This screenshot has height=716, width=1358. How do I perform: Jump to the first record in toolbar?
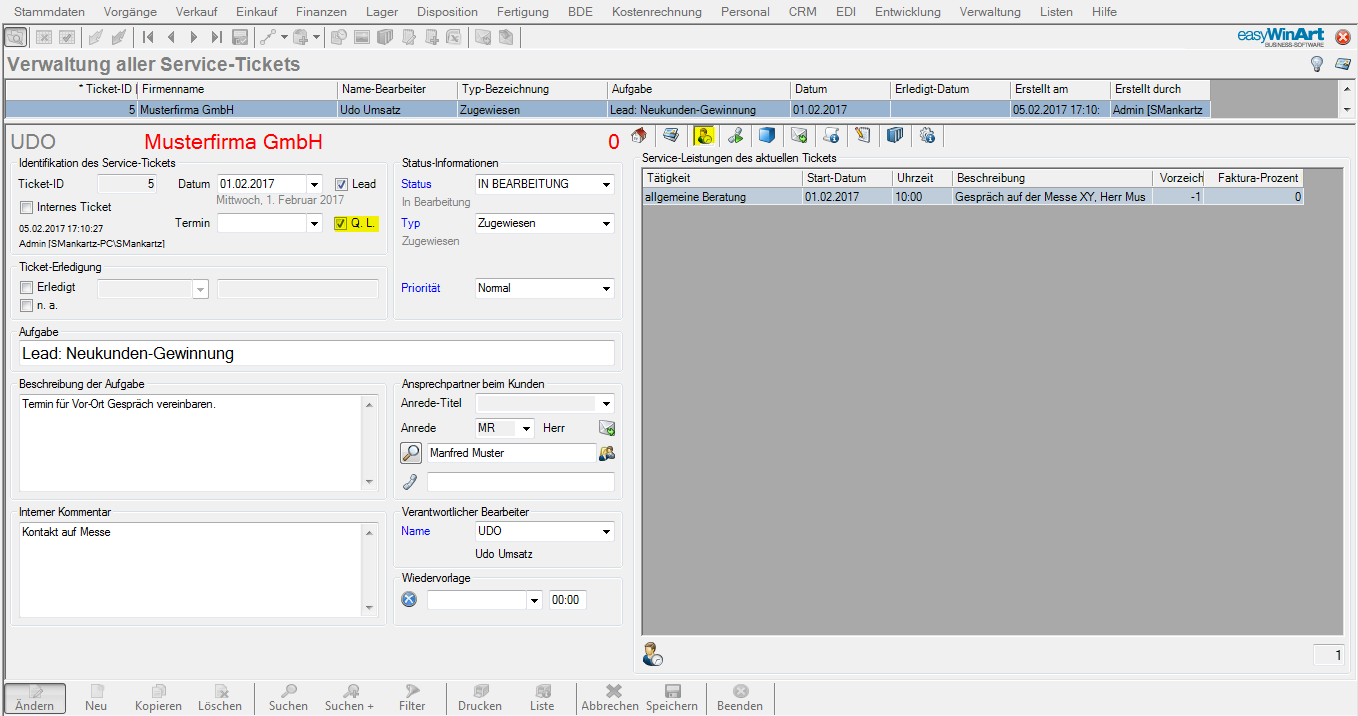point(148,38)
